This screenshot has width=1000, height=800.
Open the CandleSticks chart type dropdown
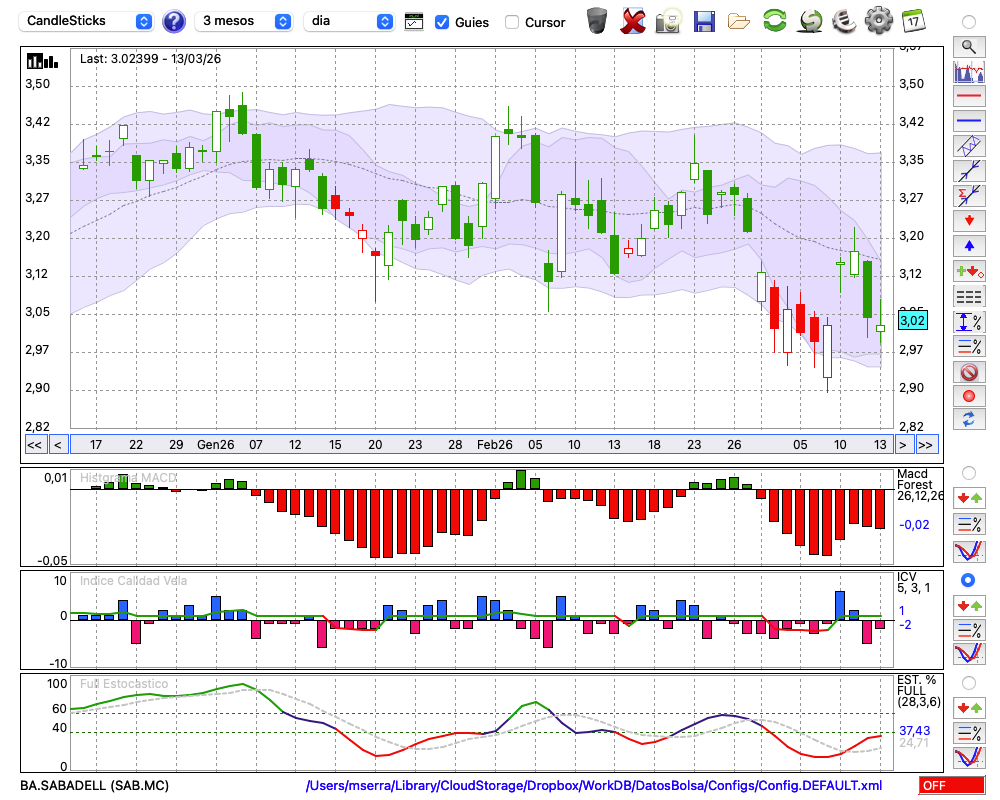[88, 21]
